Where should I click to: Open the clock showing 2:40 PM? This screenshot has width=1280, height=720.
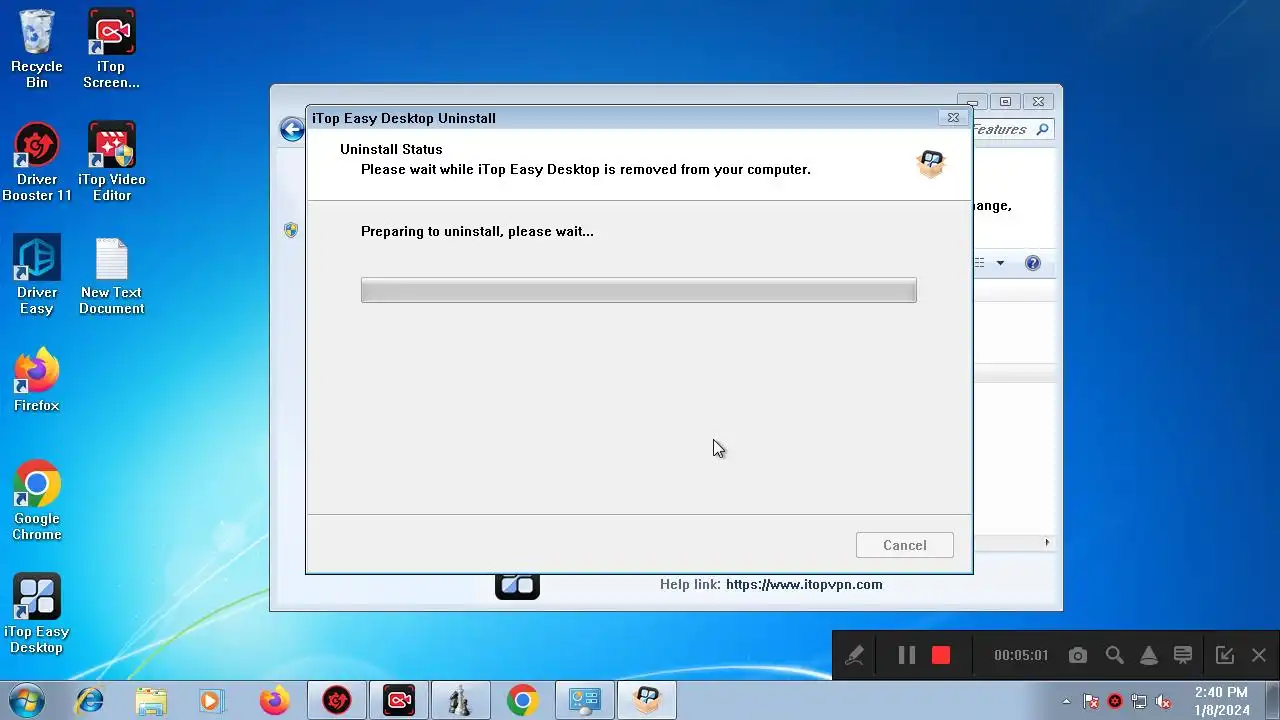(1221, 701)
